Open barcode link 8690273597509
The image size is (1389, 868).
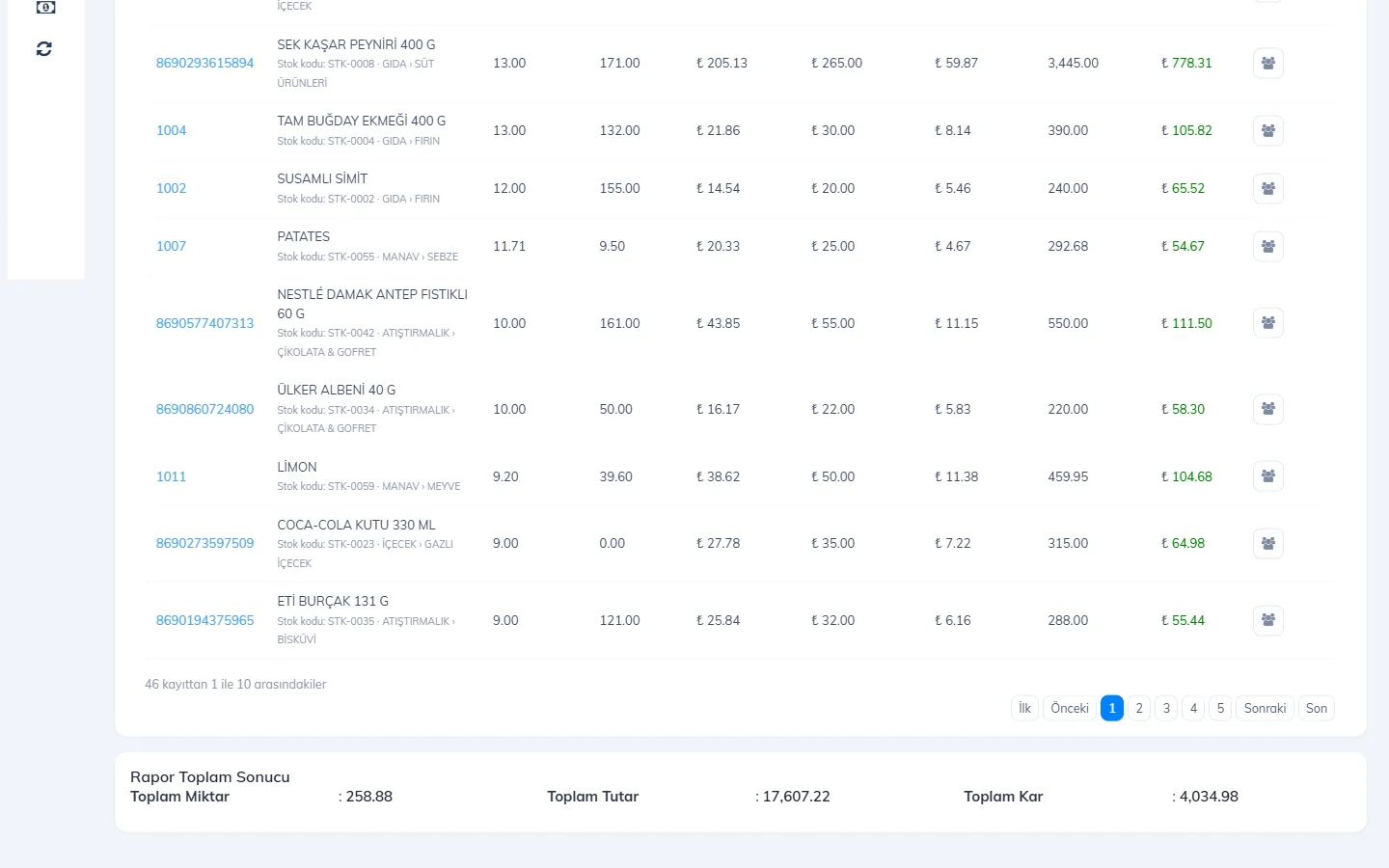(204, 543)
